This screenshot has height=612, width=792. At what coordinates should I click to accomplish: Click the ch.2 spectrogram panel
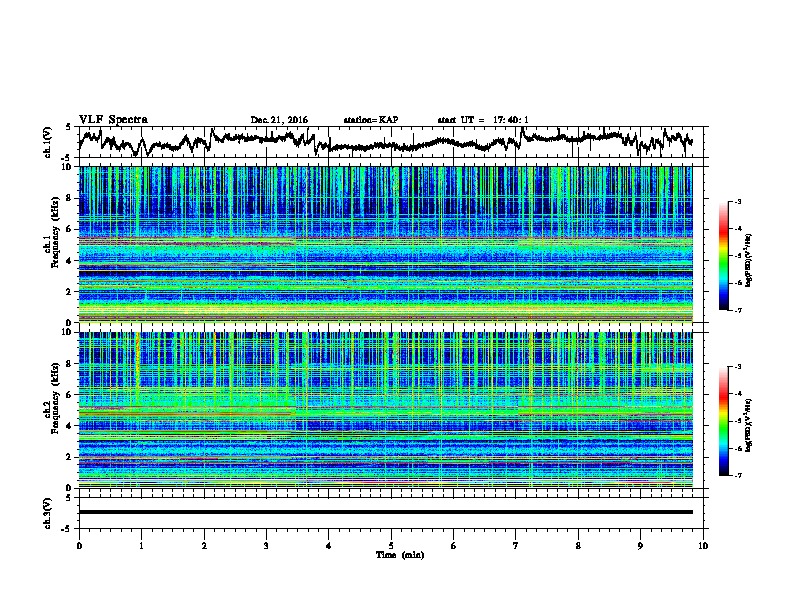[385, 410]
